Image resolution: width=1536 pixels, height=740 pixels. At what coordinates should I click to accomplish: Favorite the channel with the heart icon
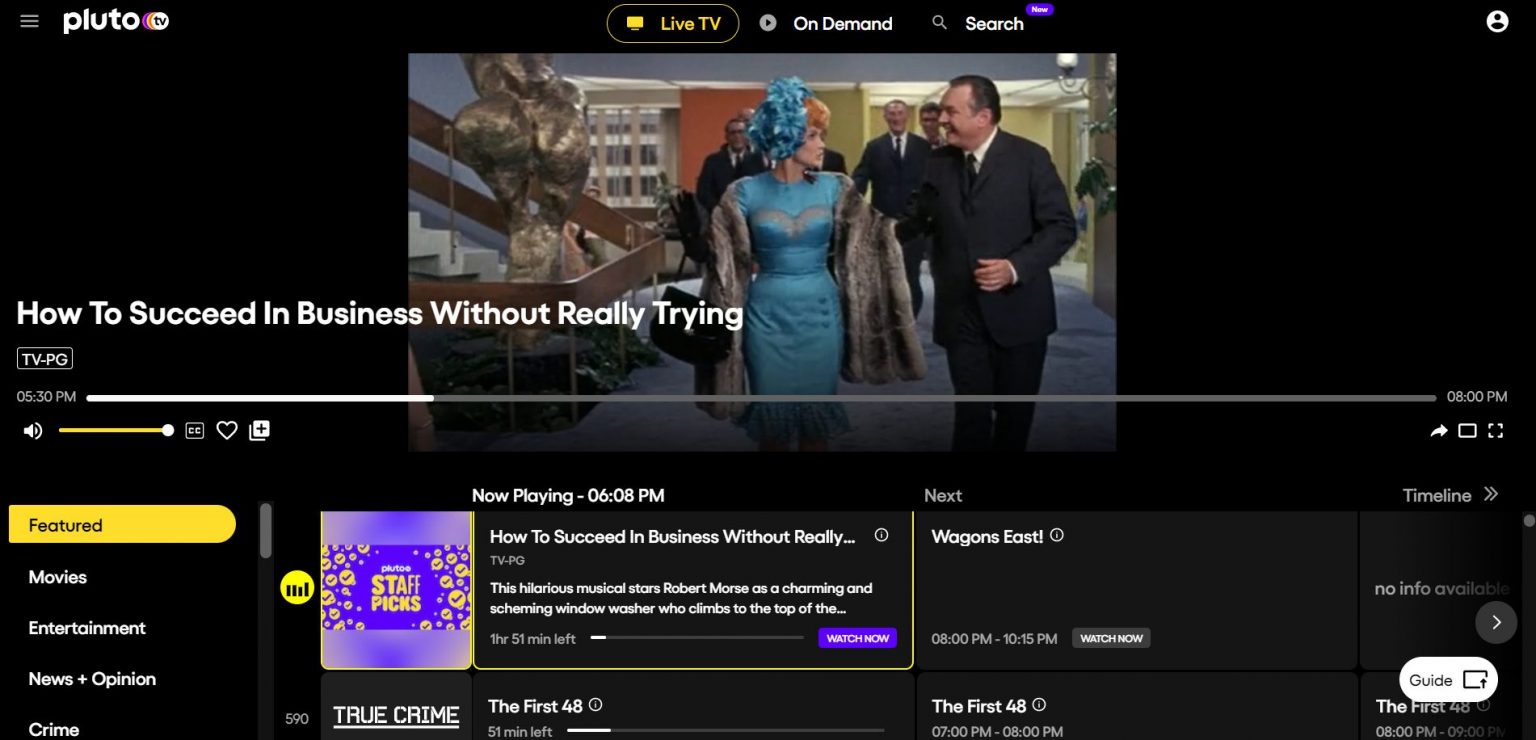227,429
